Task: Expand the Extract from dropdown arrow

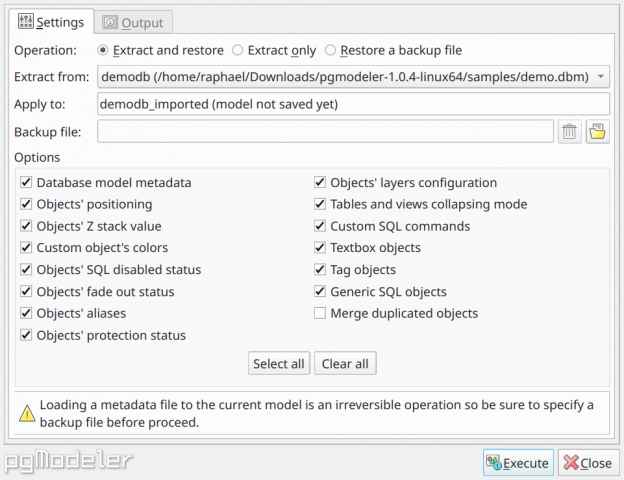Action: [x=601, y=76]
